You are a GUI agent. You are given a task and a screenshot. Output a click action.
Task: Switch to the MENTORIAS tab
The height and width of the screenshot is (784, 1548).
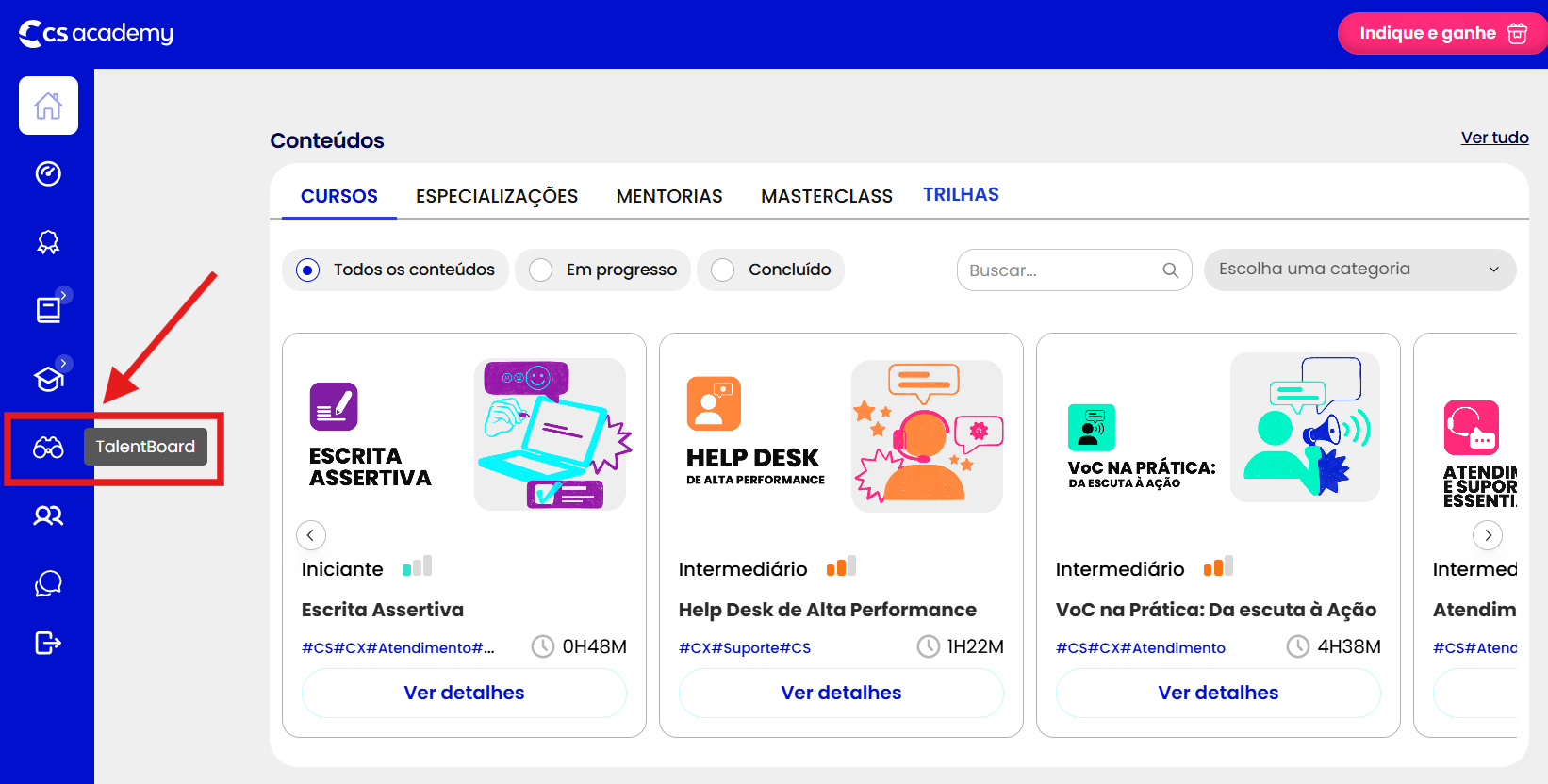point(669,196)
